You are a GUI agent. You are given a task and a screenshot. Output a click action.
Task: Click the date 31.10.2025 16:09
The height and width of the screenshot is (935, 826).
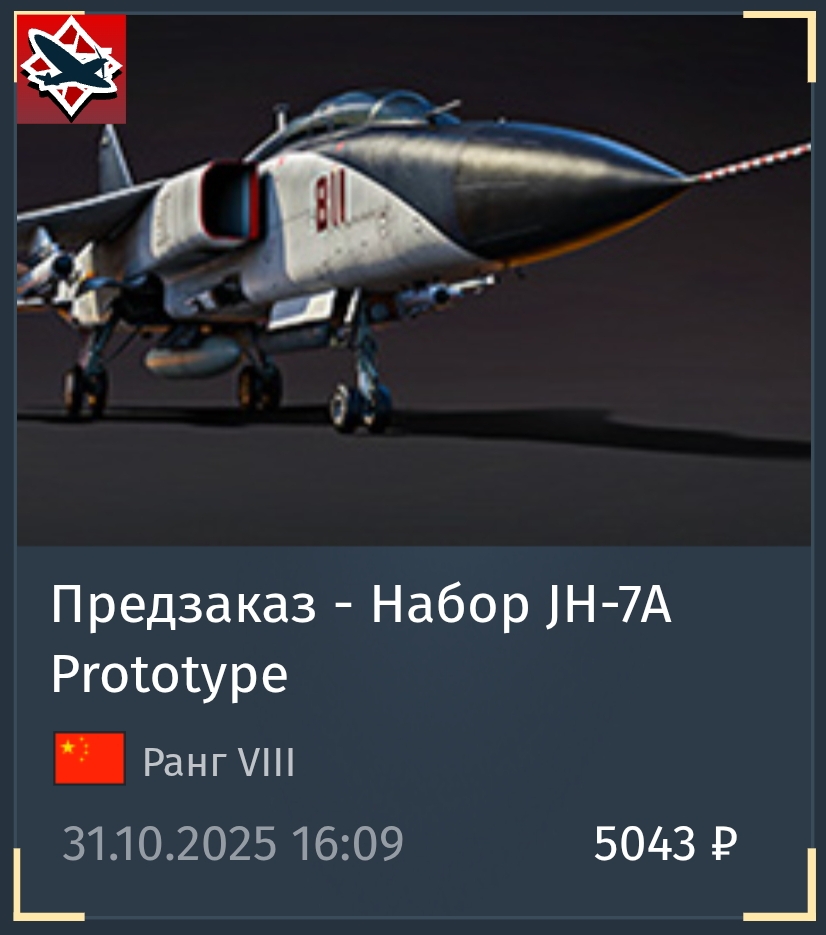click(233, 843)
